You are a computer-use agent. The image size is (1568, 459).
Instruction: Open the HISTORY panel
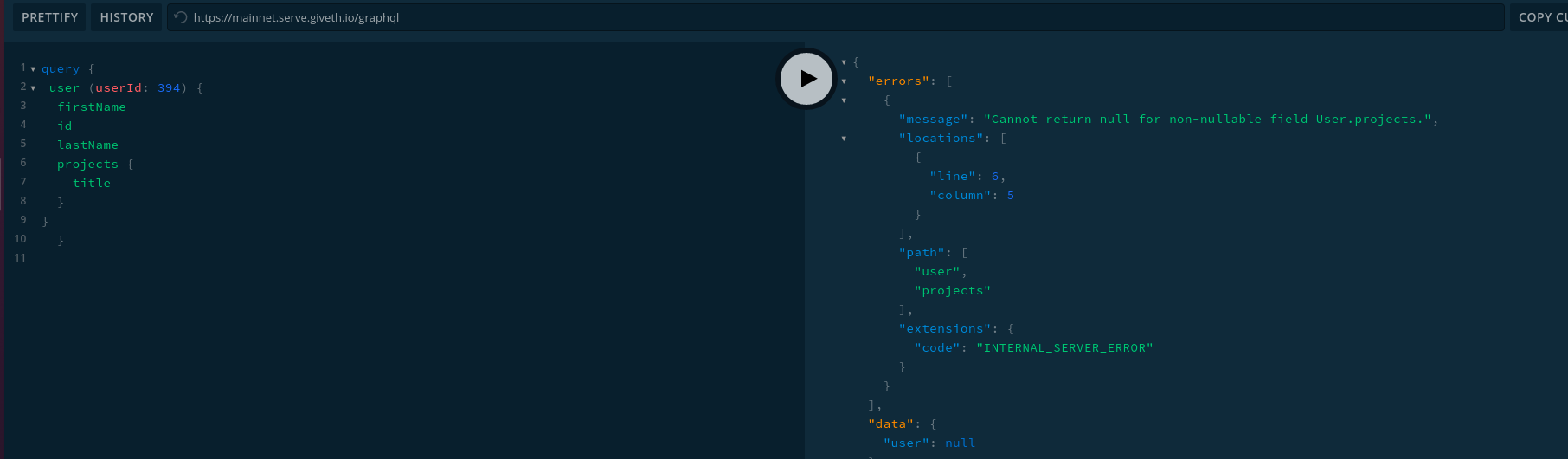[126, 17]
